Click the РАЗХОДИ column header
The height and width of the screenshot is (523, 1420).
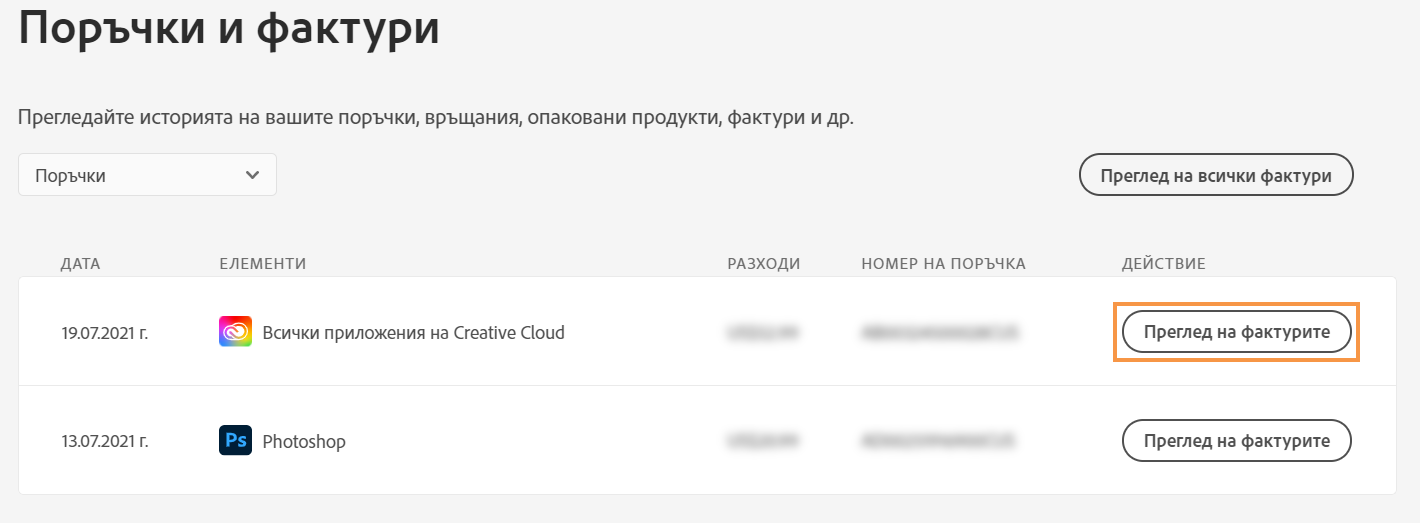764,264
